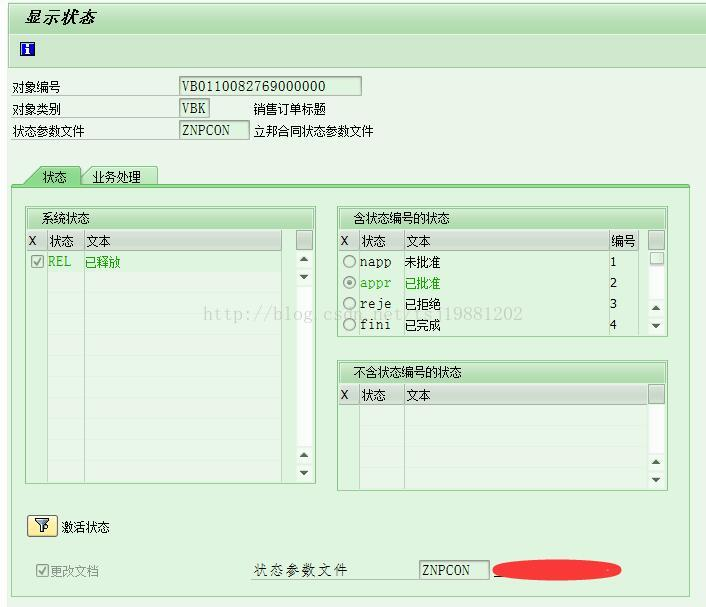This screenshot has height=607, width=706.
Task: Click the 编号 column header
Action: [623, 241]
